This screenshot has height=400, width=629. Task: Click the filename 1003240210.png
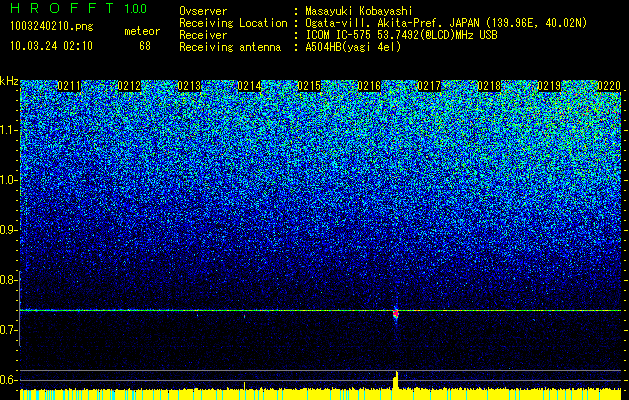point(52,27)
